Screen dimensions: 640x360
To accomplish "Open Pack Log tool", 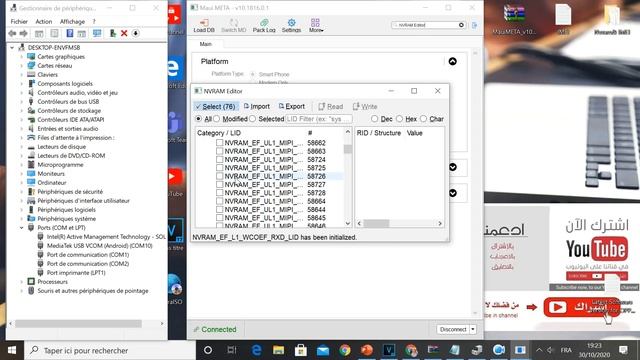I will (x=264, y=25).
